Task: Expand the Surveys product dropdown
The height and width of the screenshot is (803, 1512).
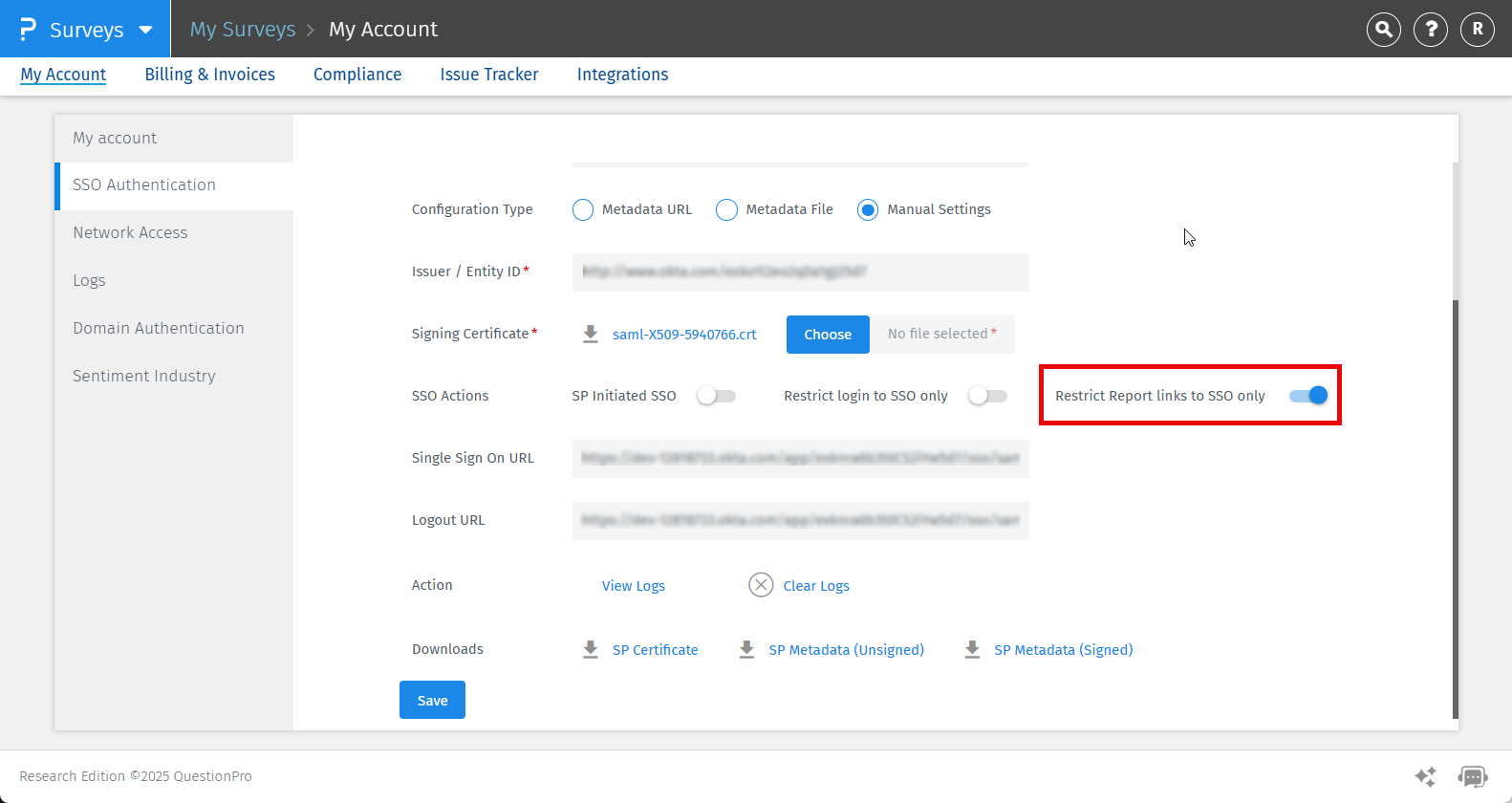Action: click(x=145, y=30)
